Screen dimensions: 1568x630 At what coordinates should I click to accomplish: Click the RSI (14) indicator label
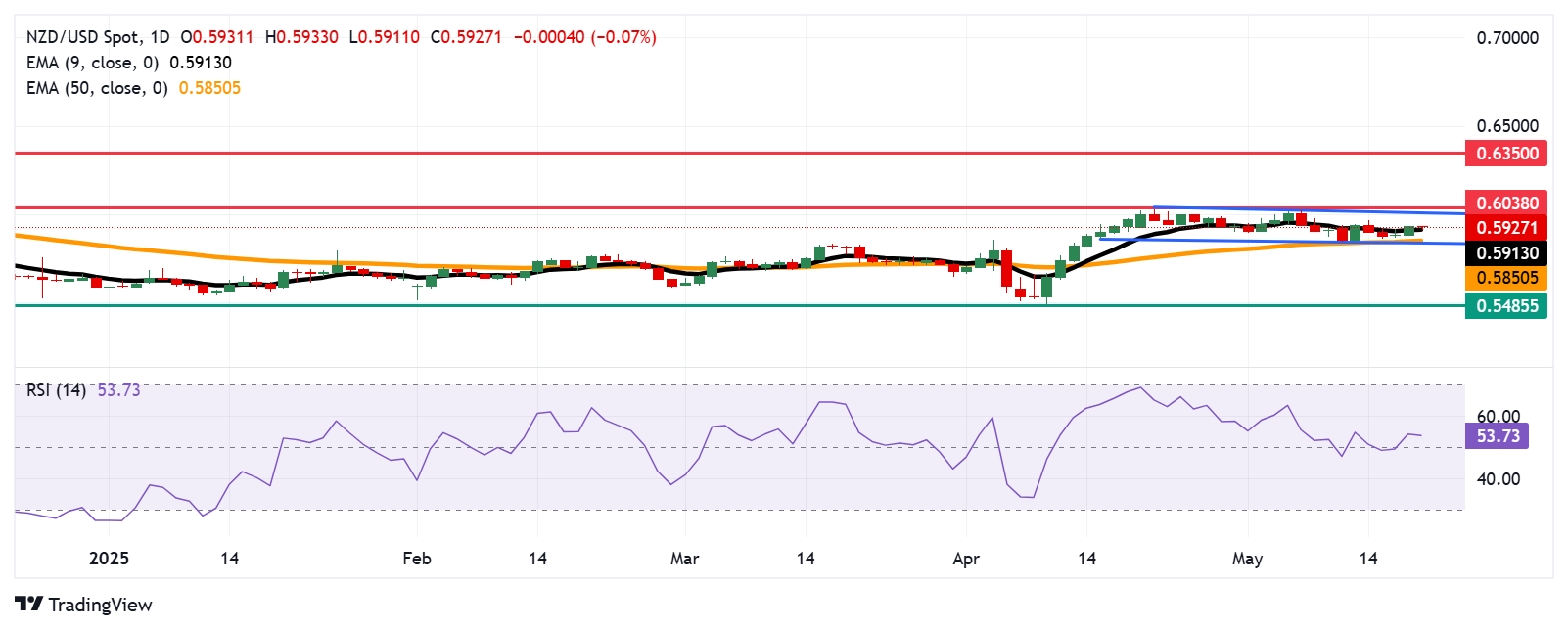[x=56, y=390]
